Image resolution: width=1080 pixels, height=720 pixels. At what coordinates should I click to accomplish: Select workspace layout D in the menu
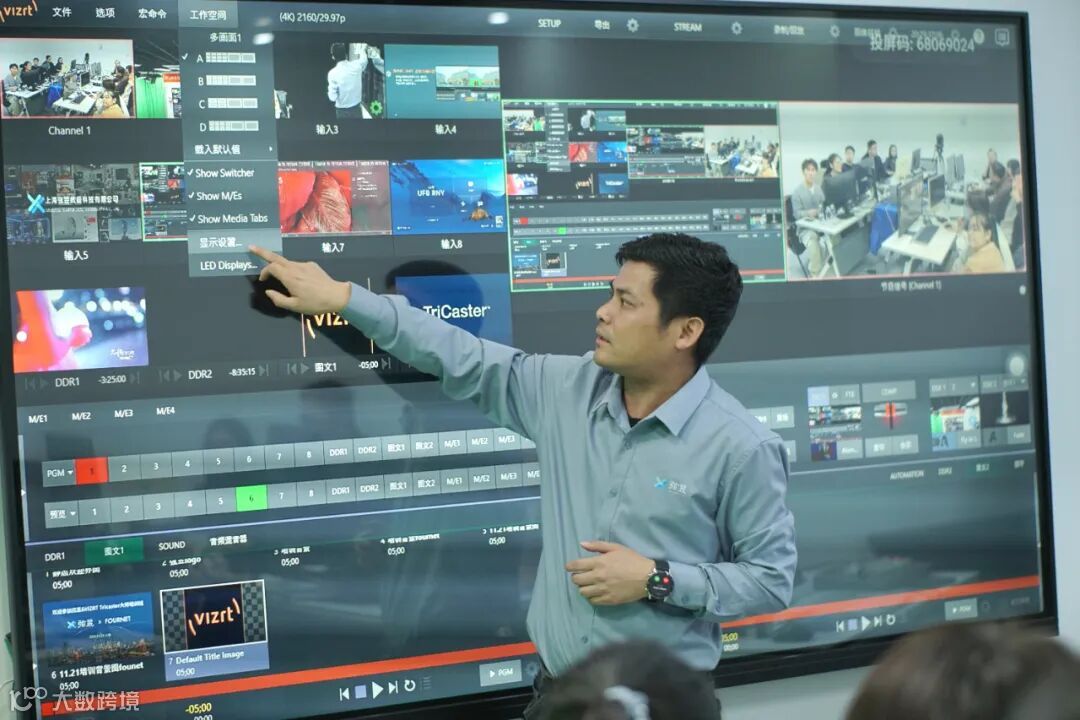tap(229, 127)
